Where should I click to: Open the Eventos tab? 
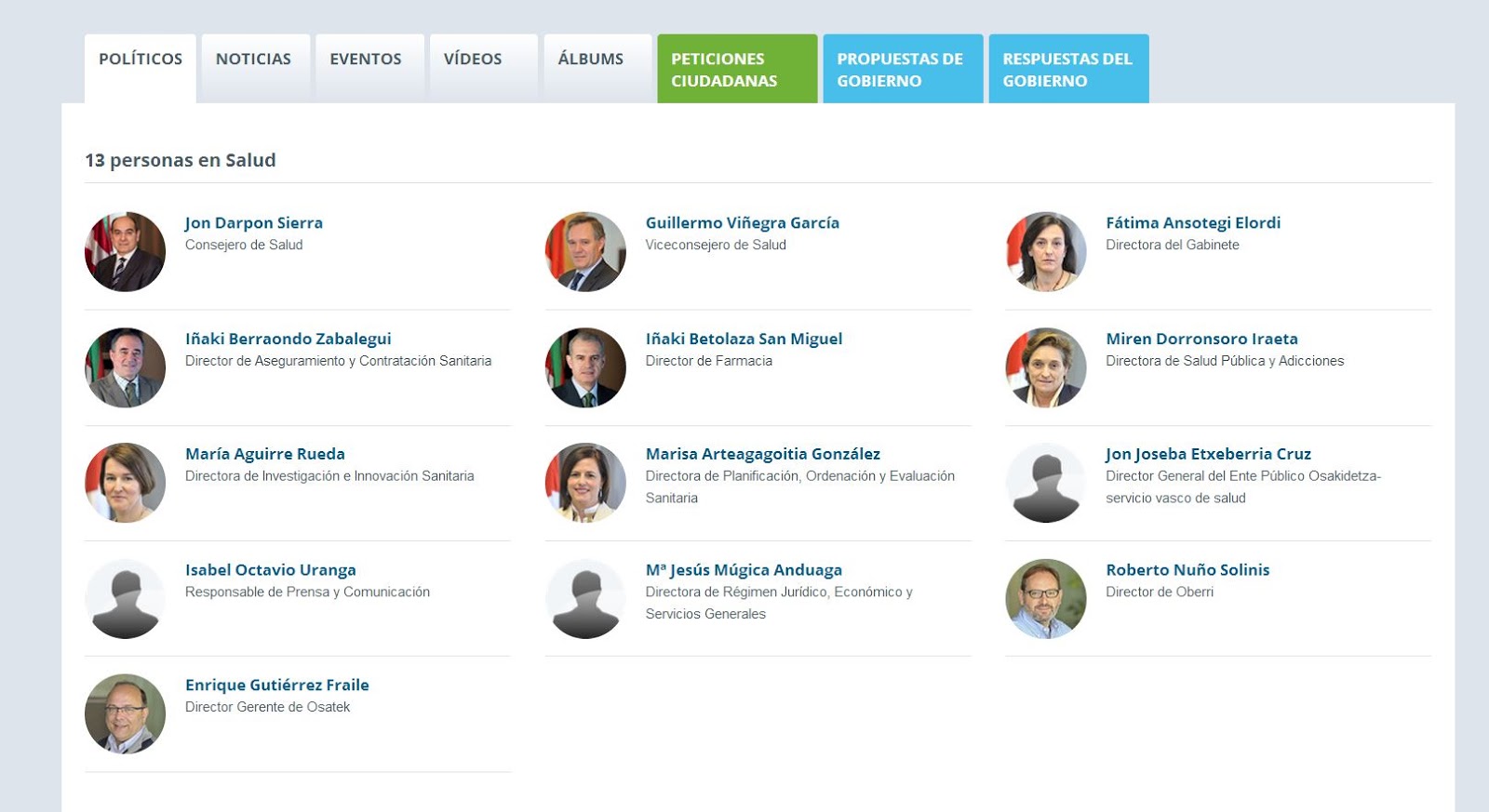(366, 60)
